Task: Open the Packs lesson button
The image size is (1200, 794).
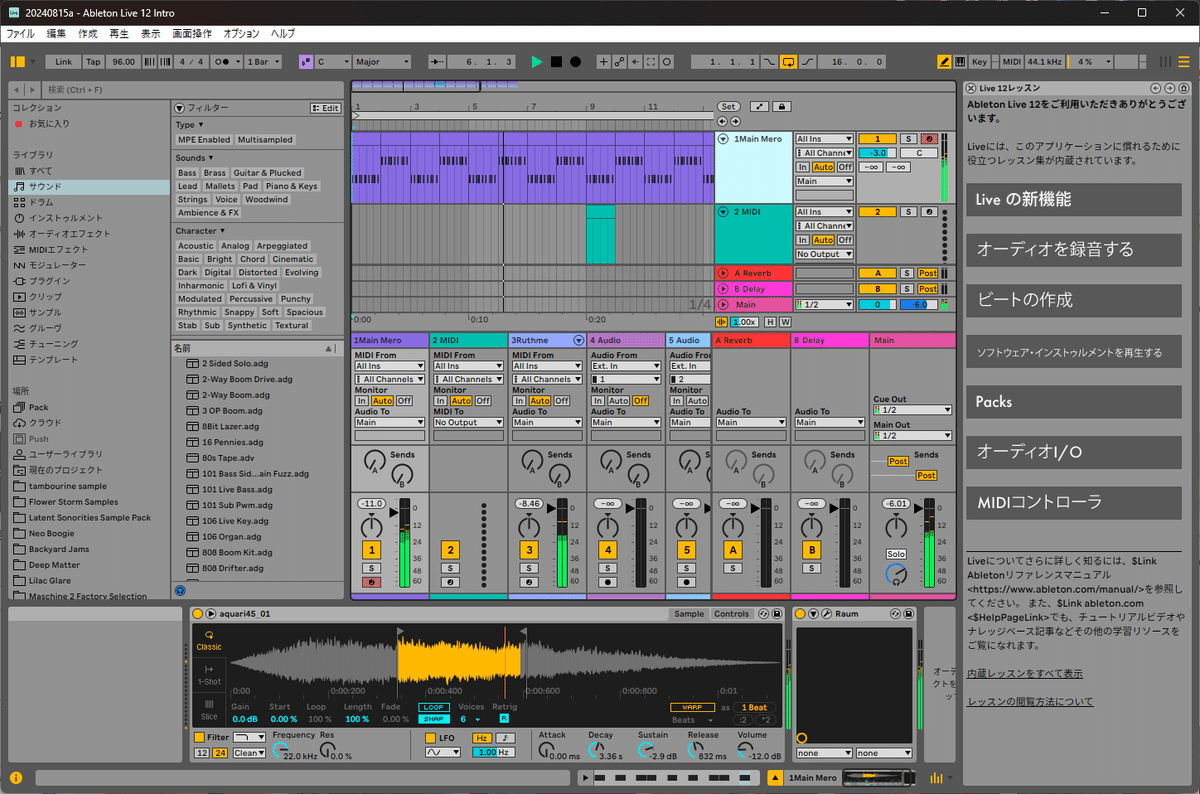Action: pyautogui.click(x=1074, y=402)
